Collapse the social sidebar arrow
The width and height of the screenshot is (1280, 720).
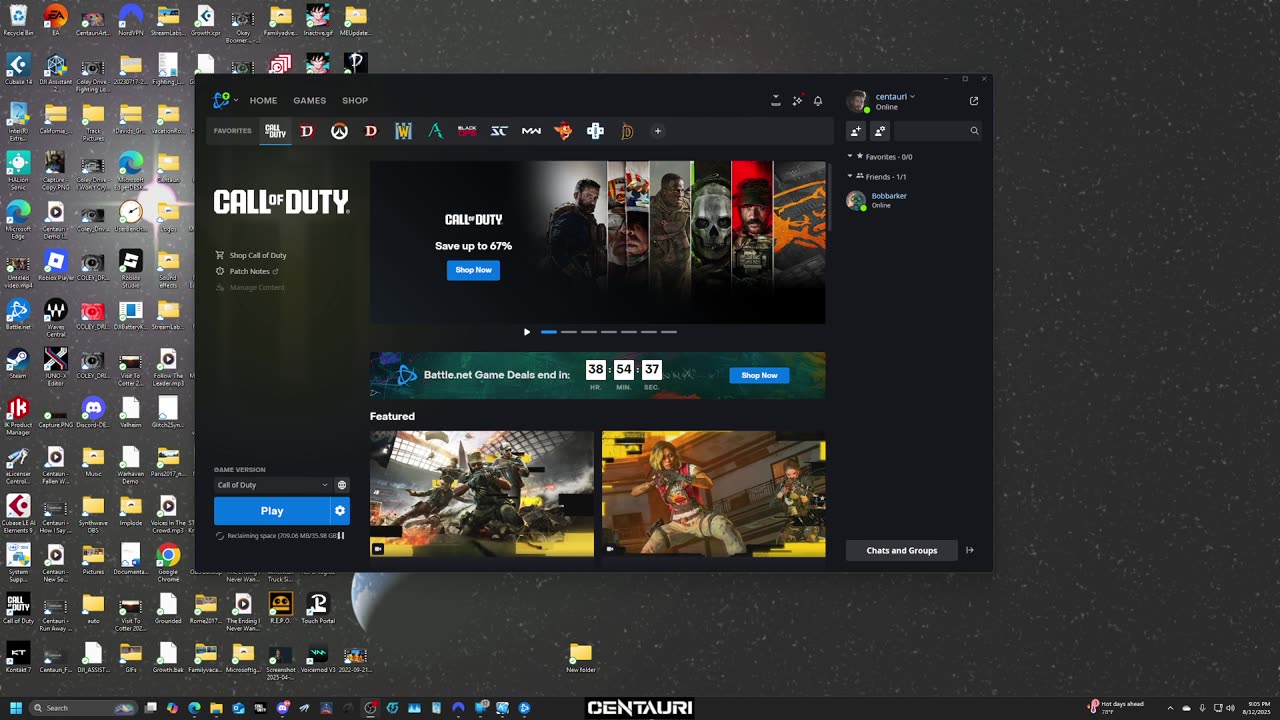coord(970,551)
